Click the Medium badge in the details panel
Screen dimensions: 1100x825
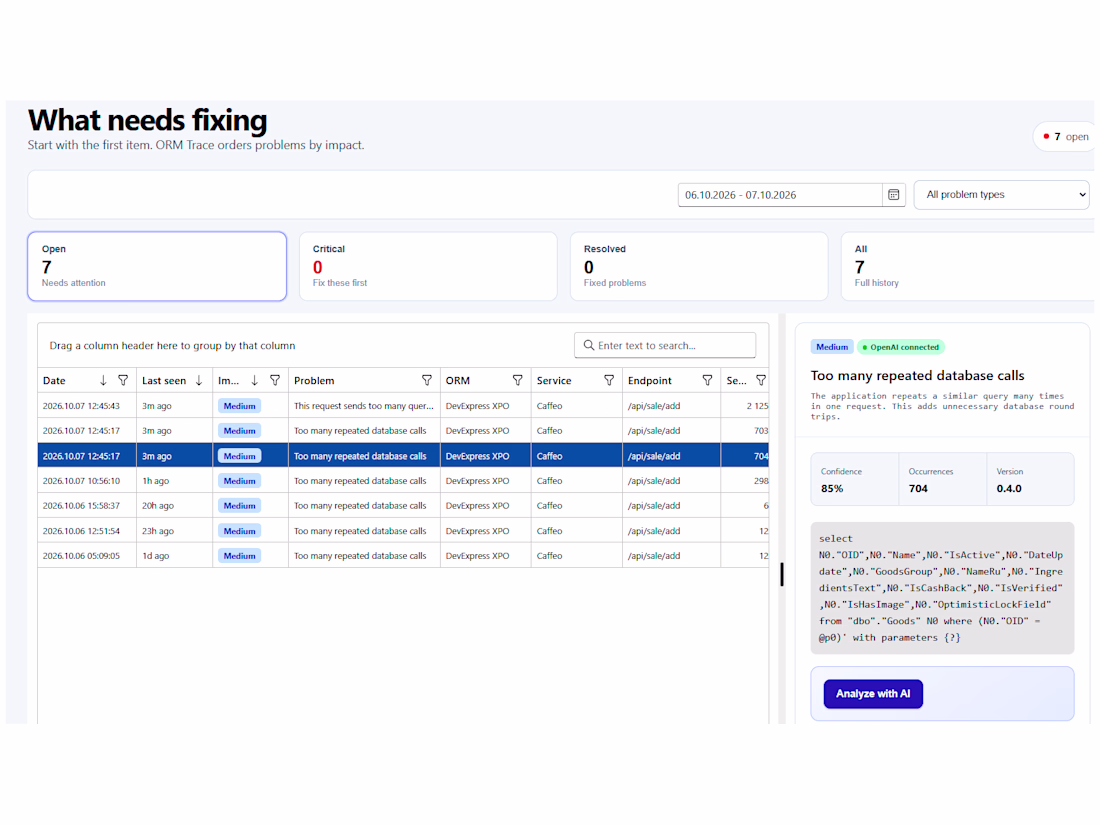[832, 347]
